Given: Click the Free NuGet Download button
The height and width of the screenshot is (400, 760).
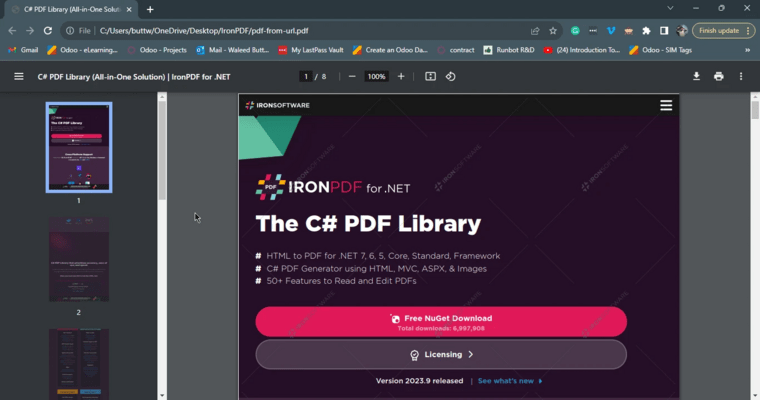Looking at the screenshot, I should click(441, 322).
